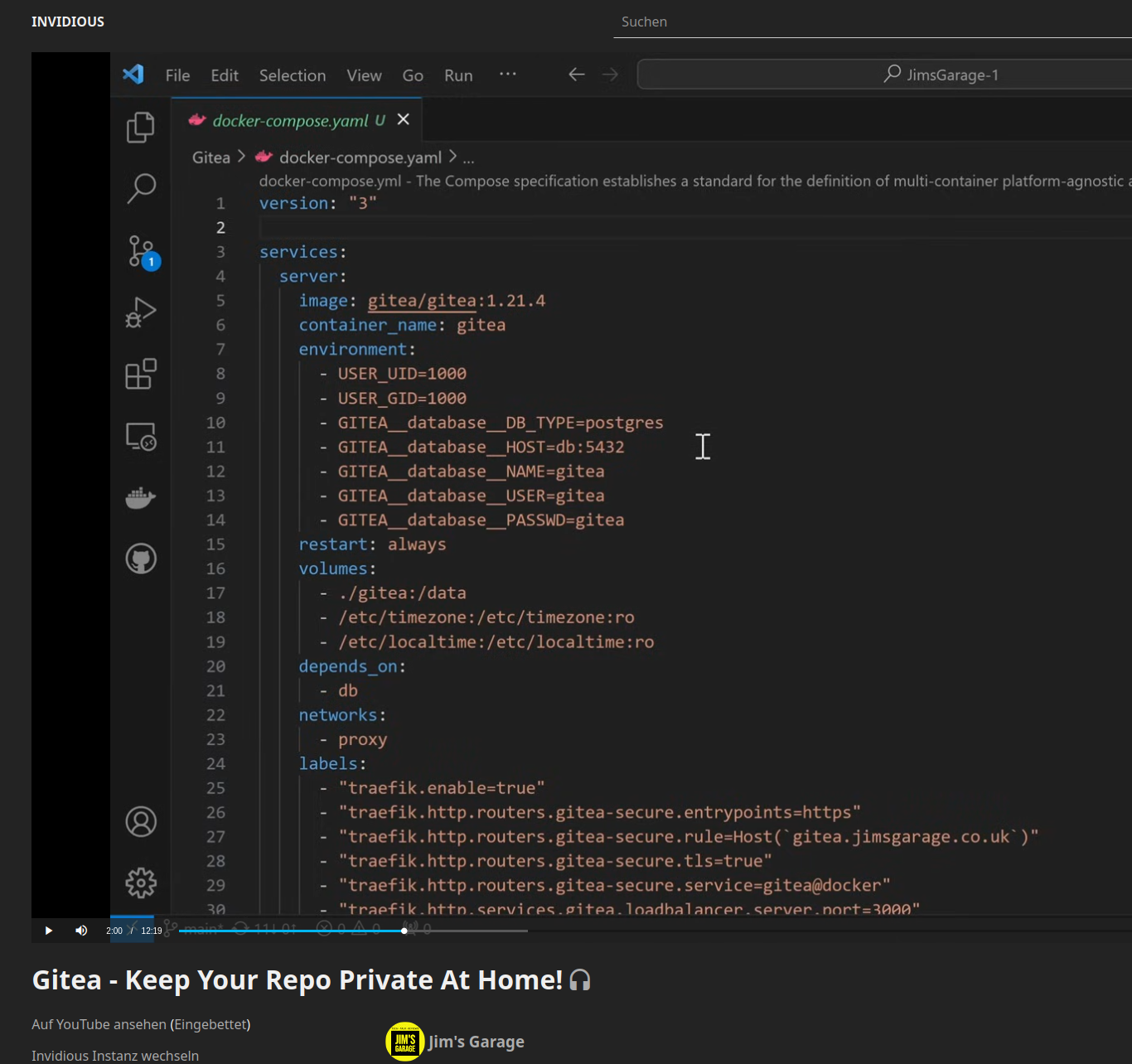Expand docker-compose.yaml breadcrumb segment
Image resolution: width=1132 pixels, height=1064 pixels.
(x=360, y=157)
